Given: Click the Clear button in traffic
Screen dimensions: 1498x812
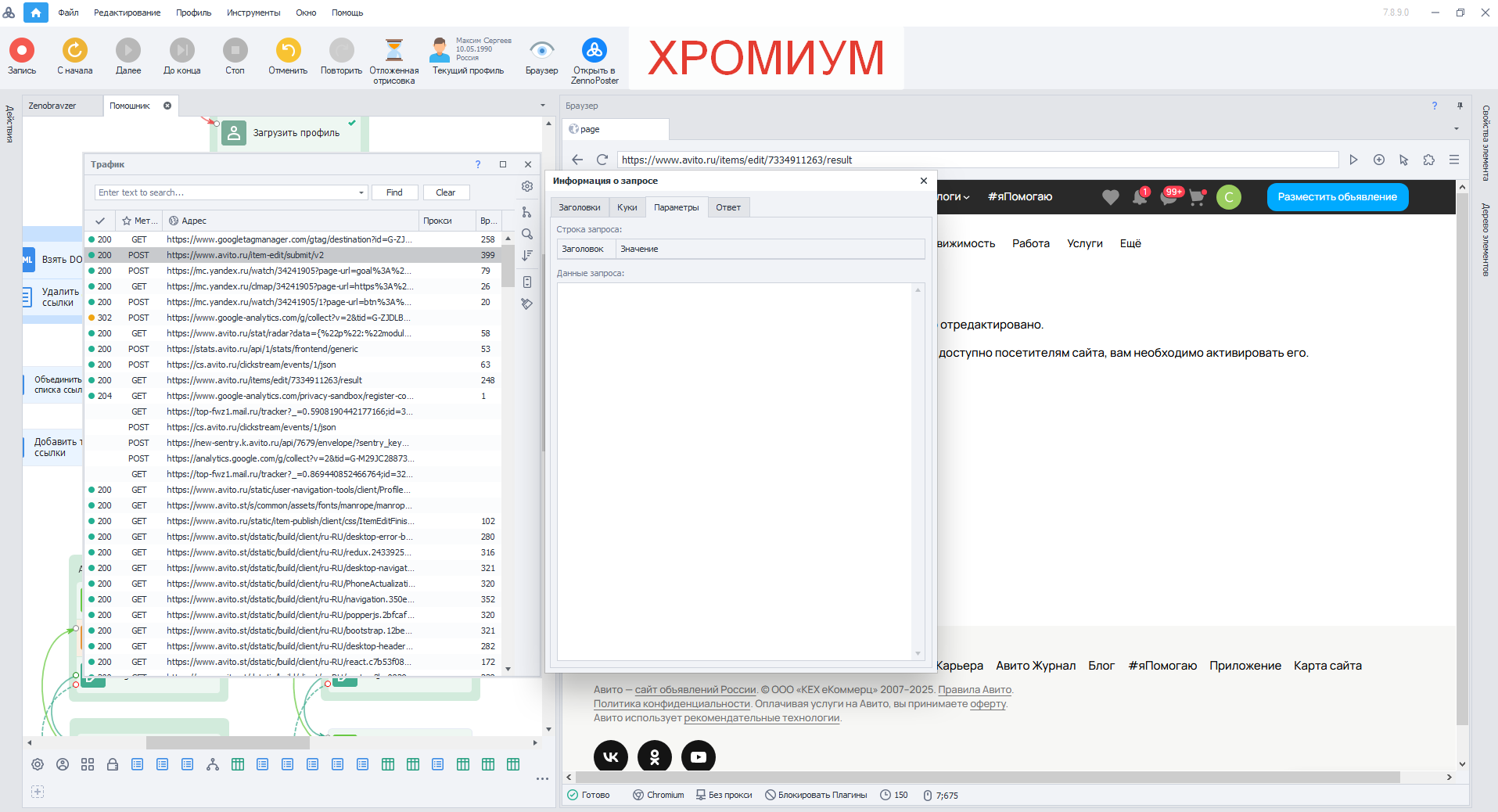Looking at the screenshot, I should 446,192.
